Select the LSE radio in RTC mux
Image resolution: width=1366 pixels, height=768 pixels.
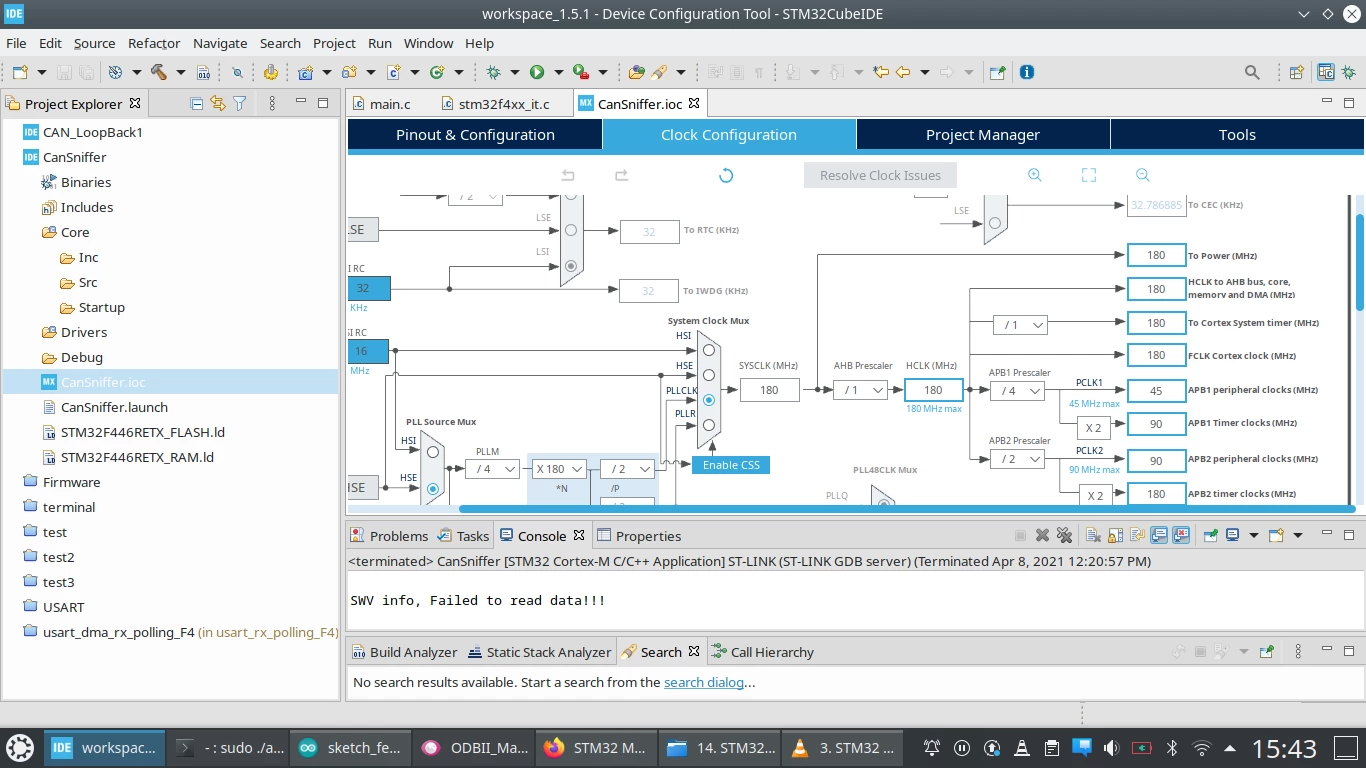tap(571, 230)
